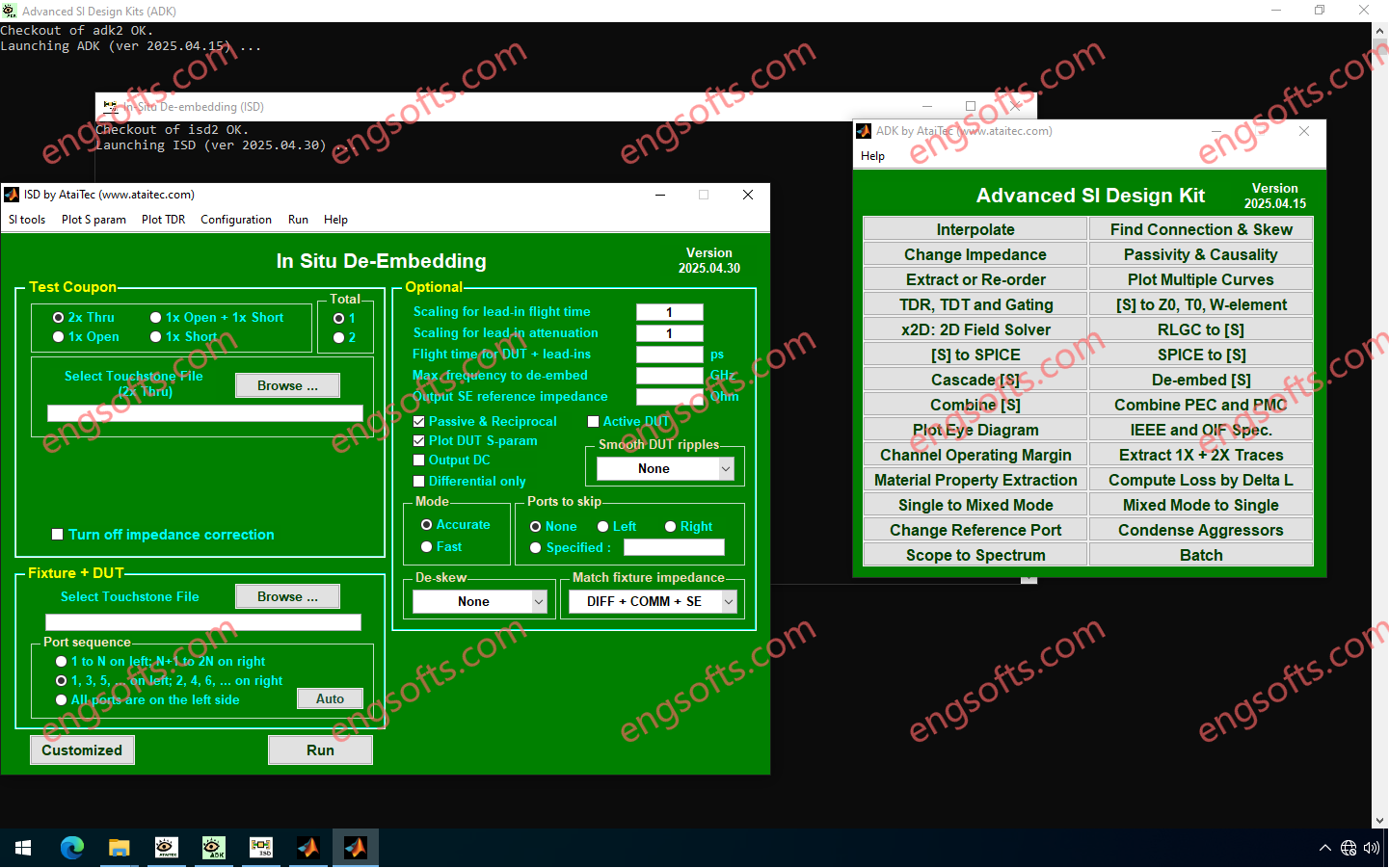Open the Windows Start menu
The height and width of the screenshot is (868, 1389).
pos(23,848)
